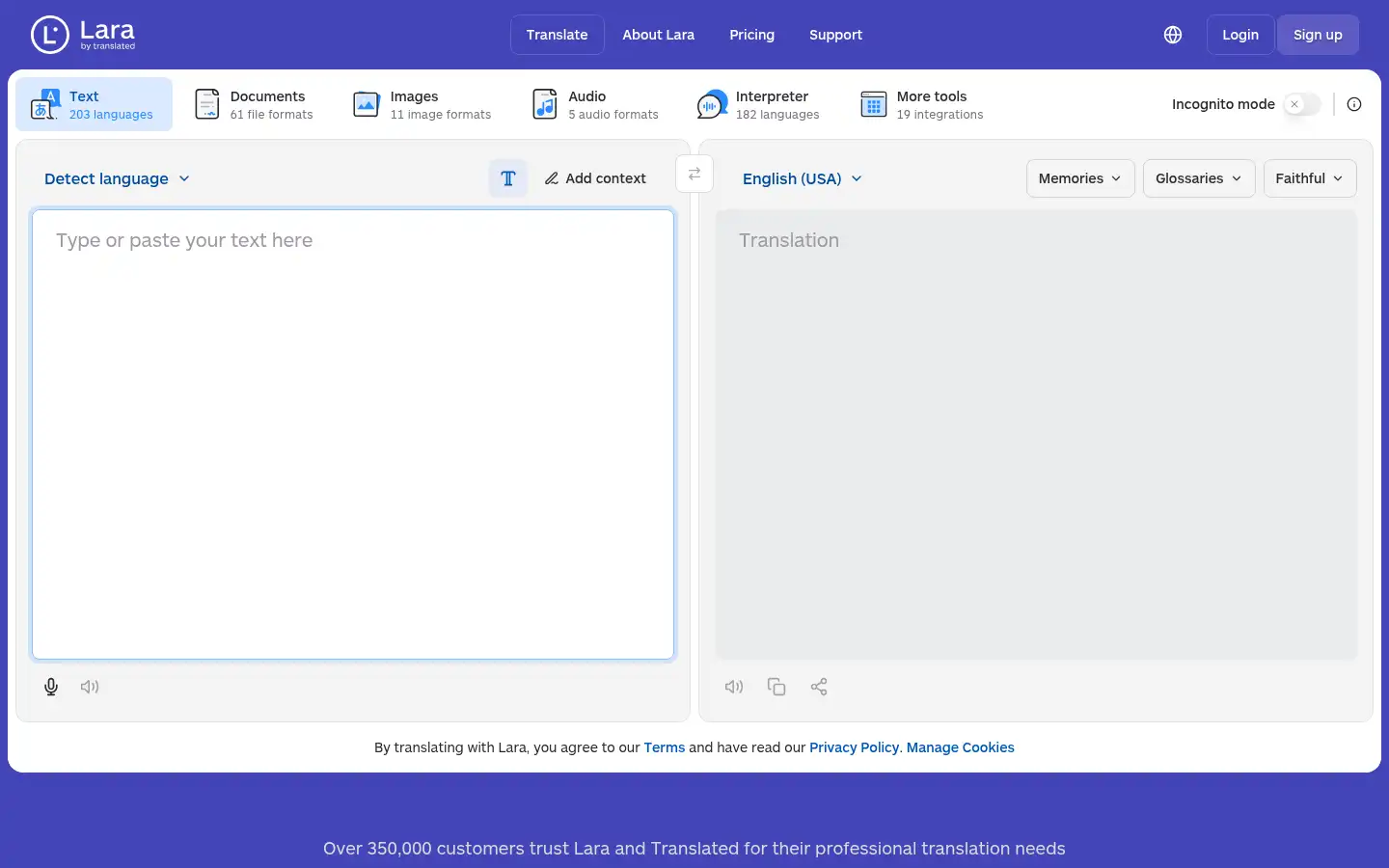
Task: Switch to the Documents tab
Action: (255, 104)
